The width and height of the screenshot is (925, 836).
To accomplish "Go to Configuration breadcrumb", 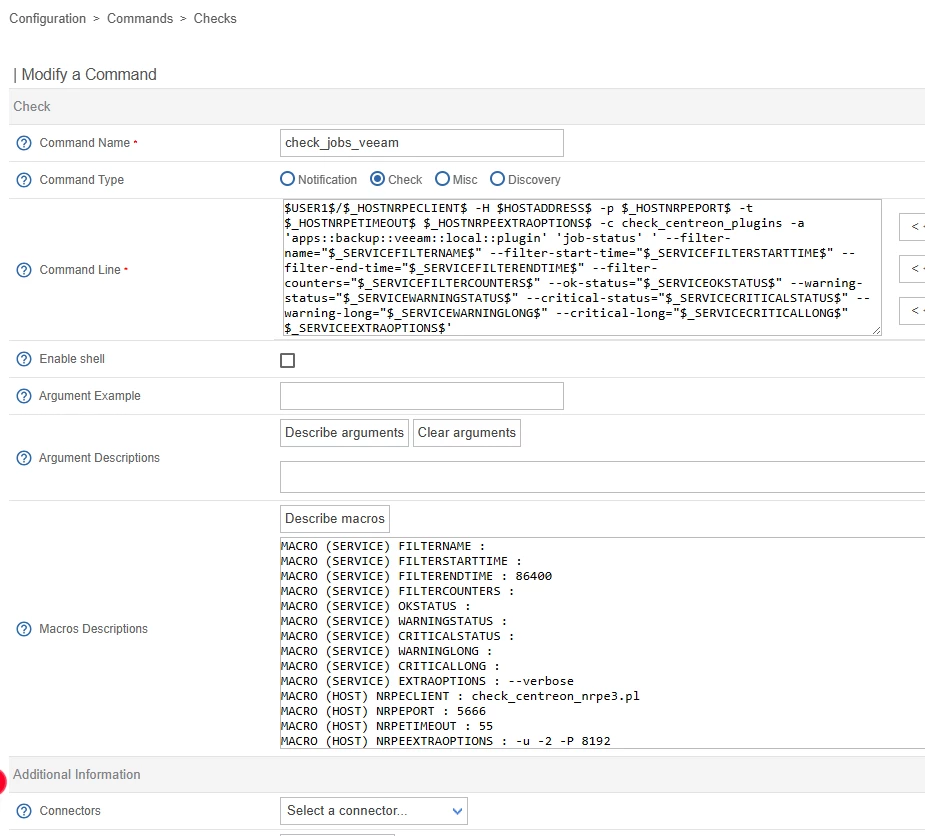I will point(47,19).
